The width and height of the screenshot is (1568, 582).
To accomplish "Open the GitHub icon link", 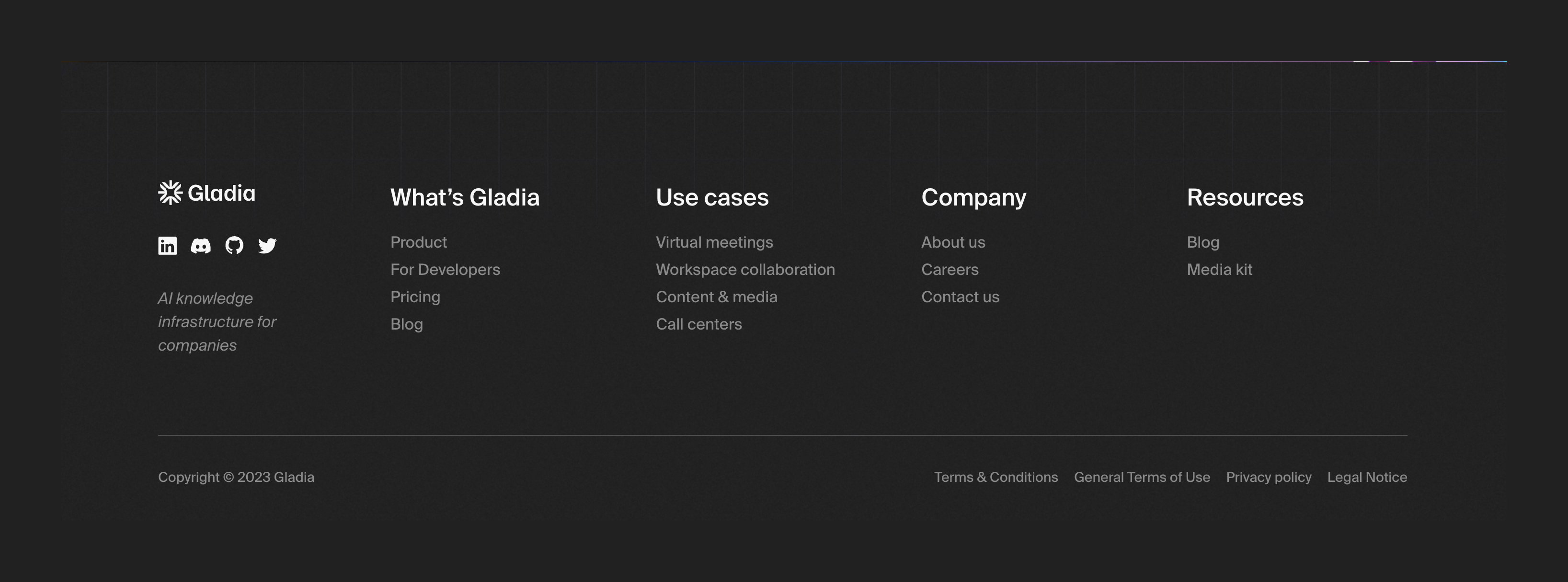I will 234,245.
